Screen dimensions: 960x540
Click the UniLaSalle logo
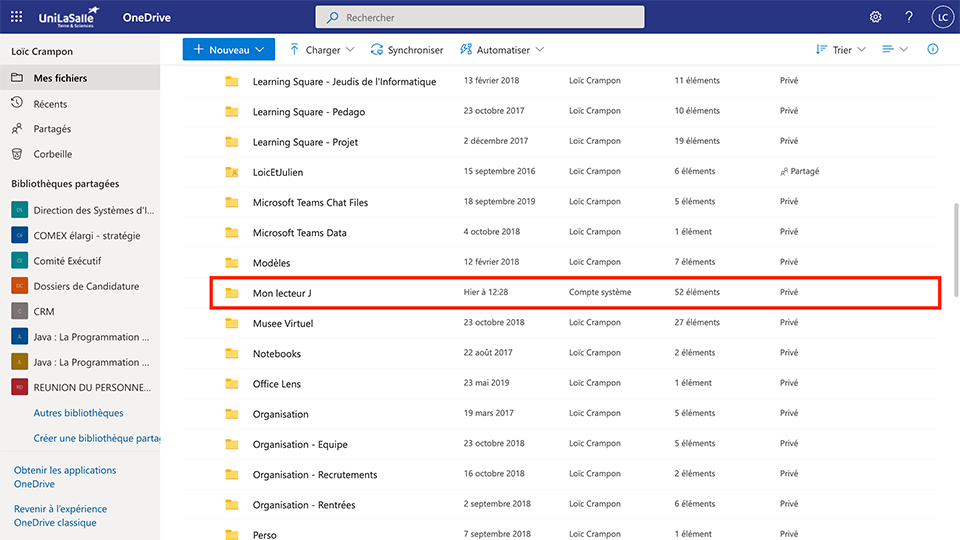pos(69,17)
